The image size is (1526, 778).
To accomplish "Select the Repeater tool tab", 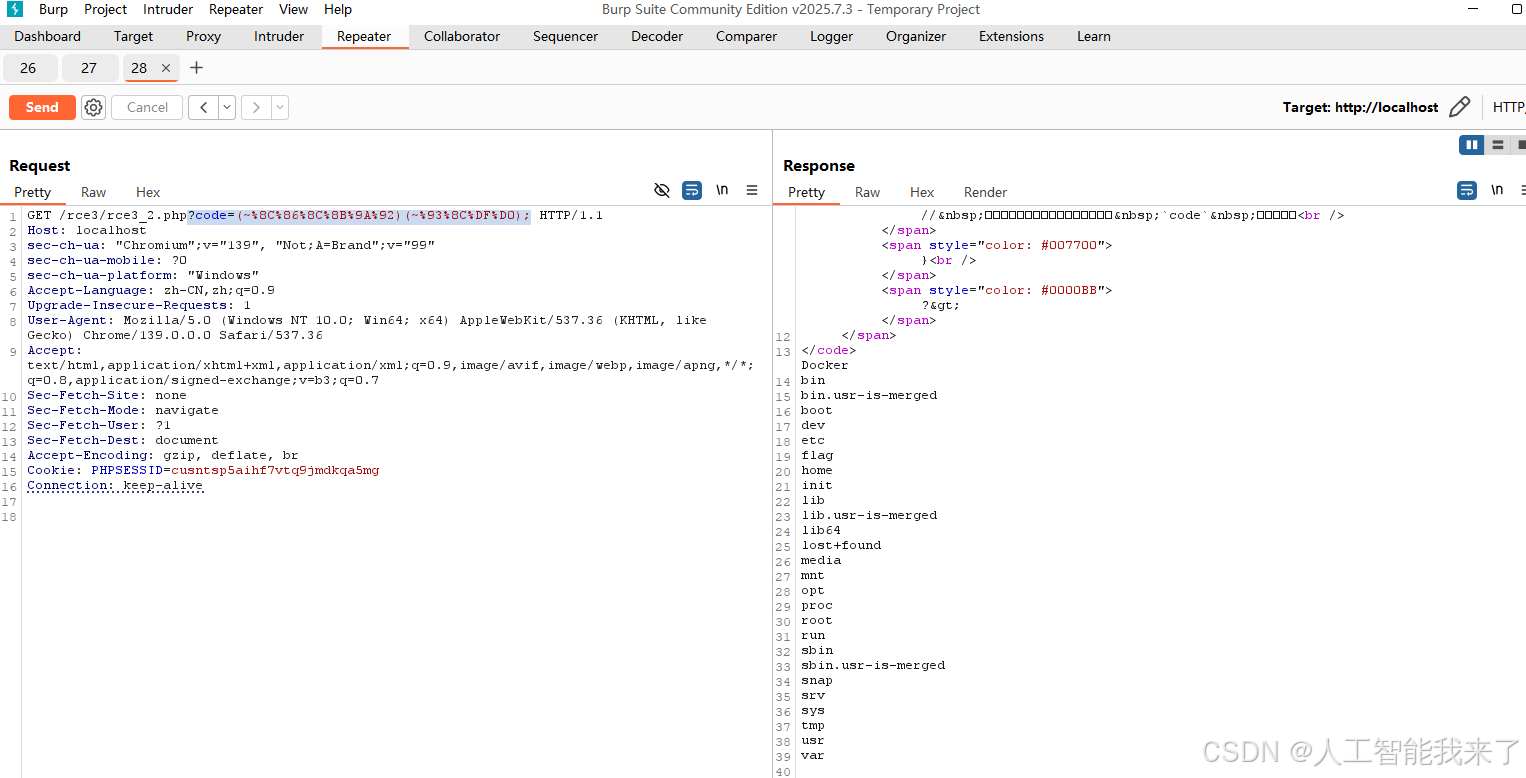I will [x=364, y=36].
